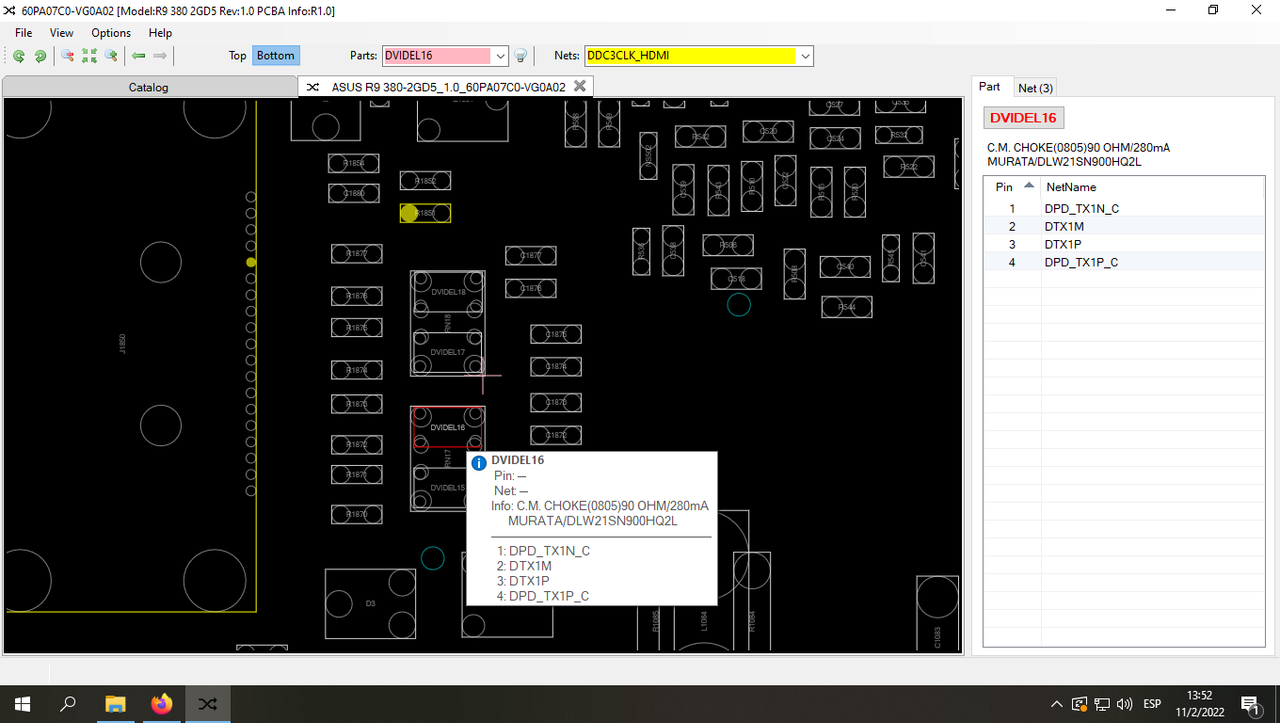Open the volume control in system tray
The width and height of the screenshot is (1280, 723).
[1125, 704]
